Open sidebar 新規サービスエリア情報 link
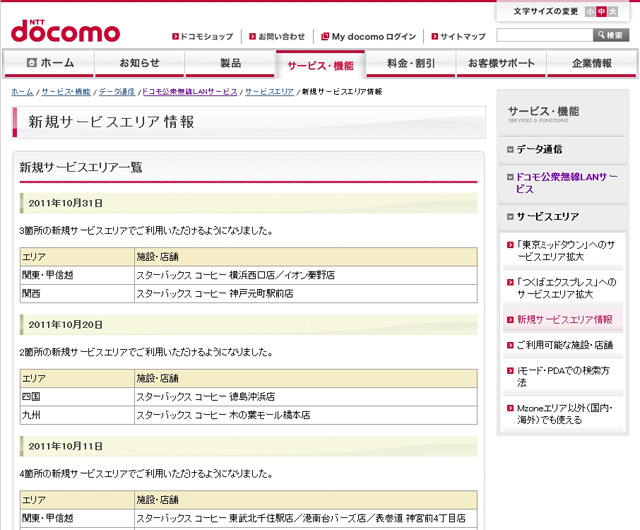 (563, 320)
